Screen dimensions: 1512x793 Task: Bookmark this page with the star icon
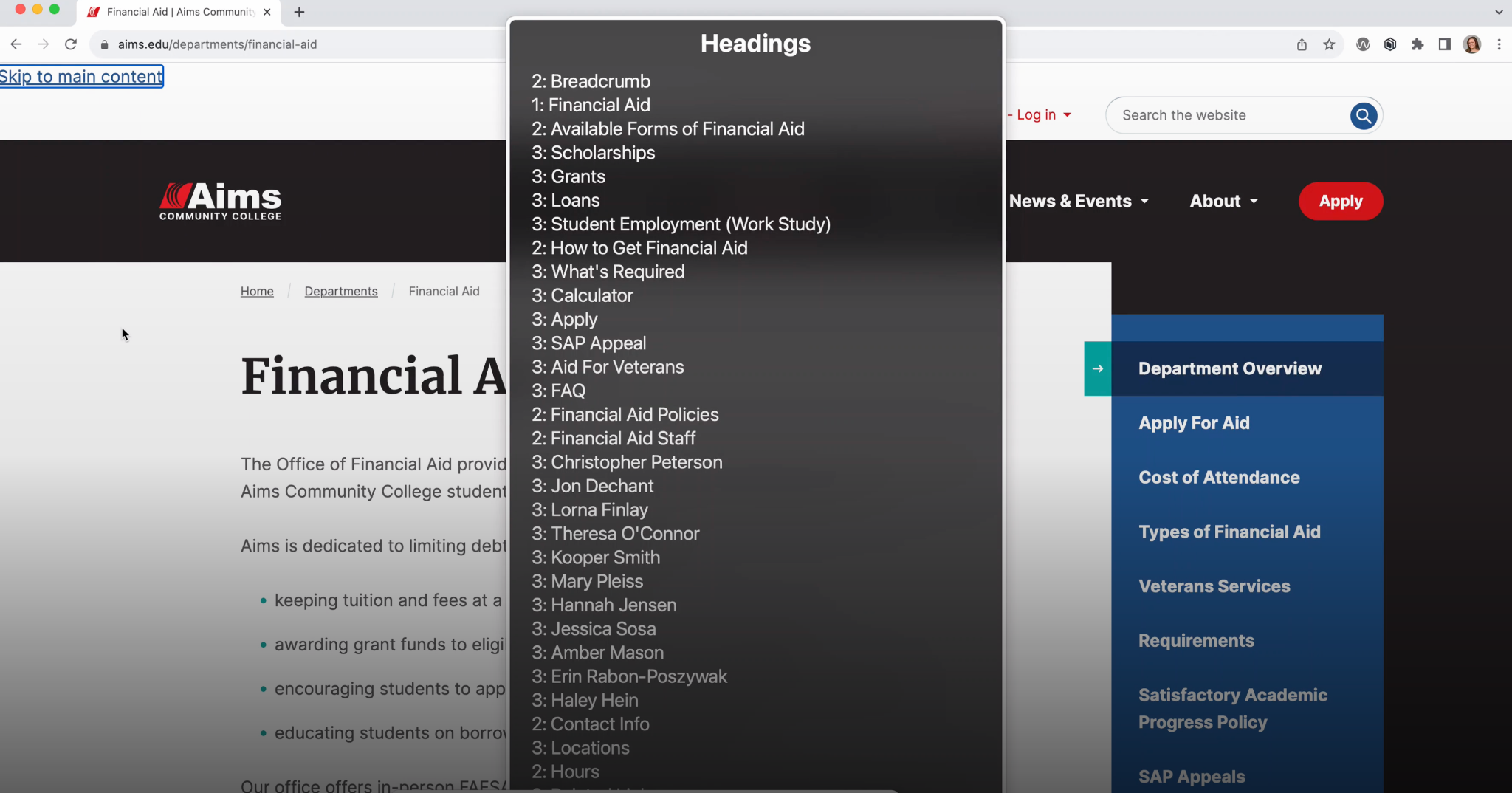pyautogui.click(x=1329, y=44)
